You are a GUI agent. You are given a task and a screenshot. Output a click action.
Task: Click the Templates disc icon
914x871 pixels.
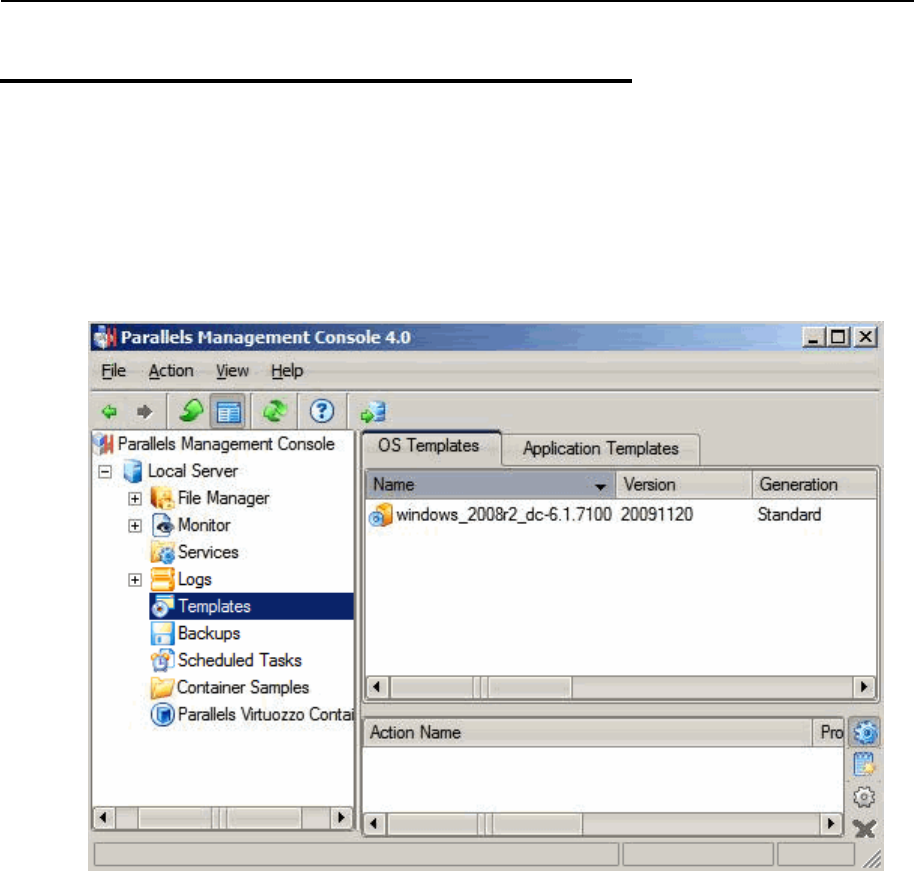[163, 606]
